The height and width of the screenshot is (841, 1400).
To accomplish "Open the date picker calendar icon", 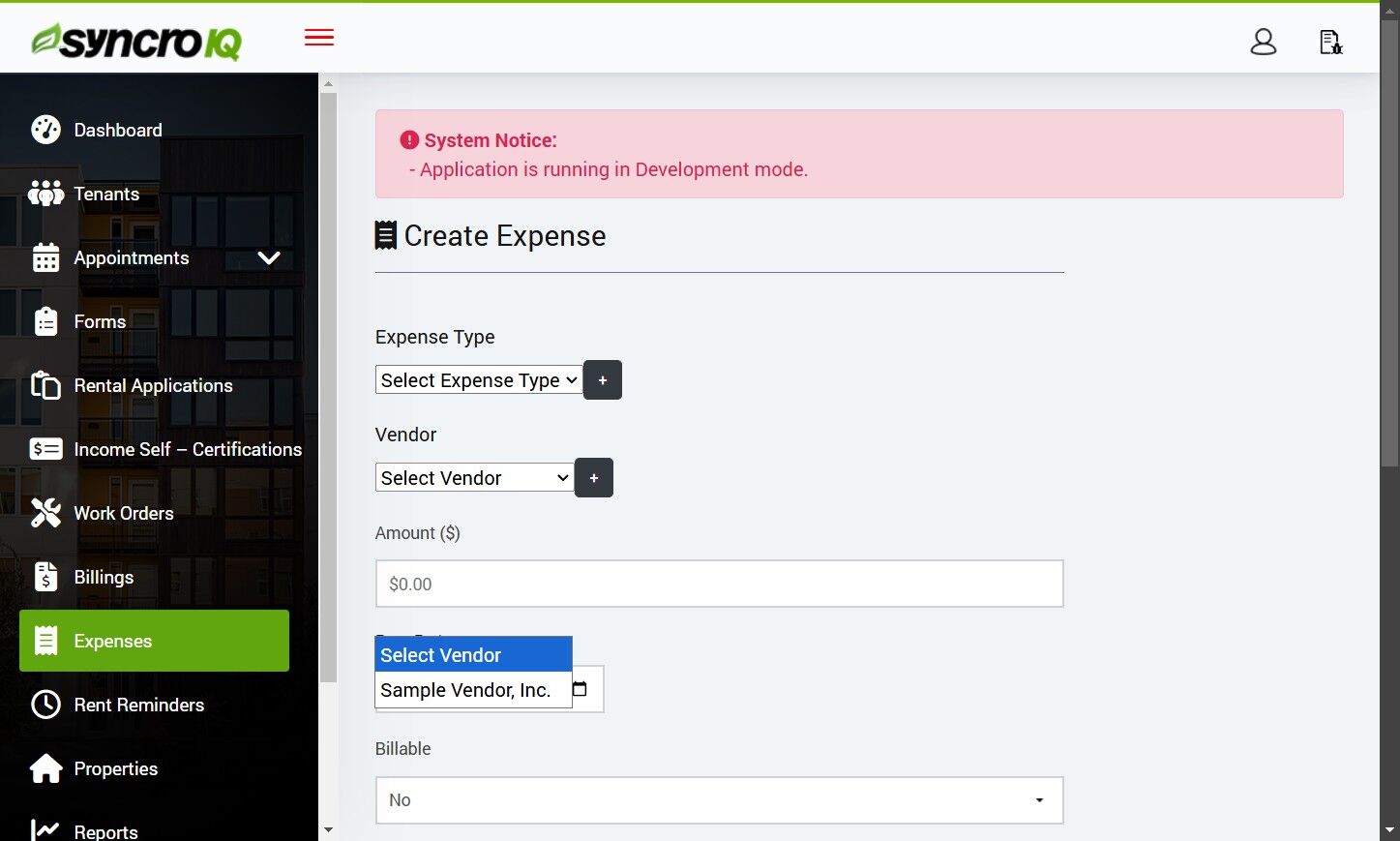I will click(580, 689).
